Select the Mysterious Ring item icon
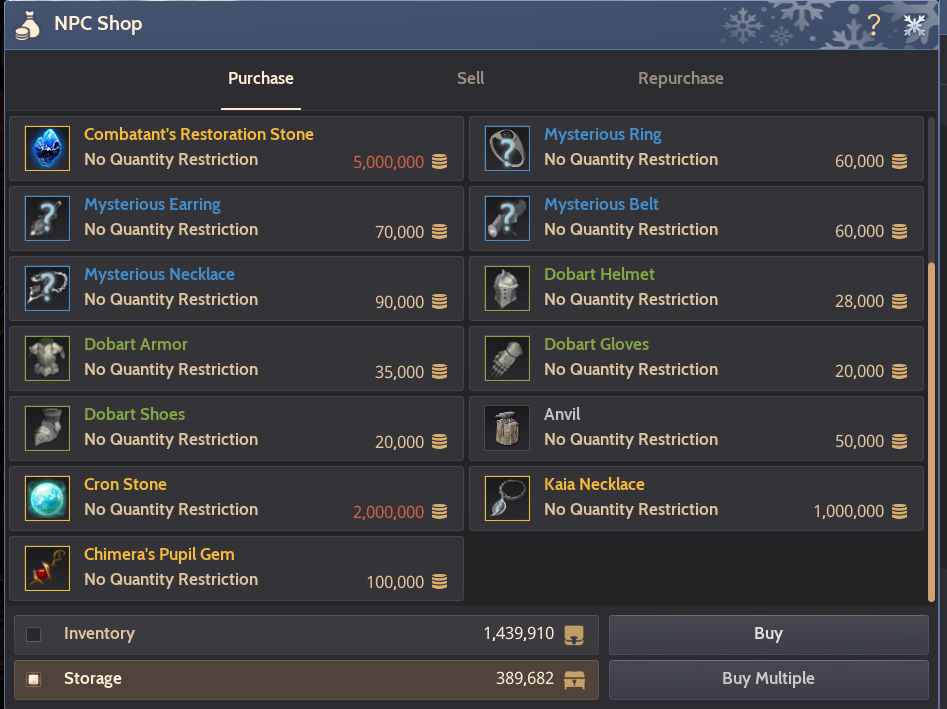This screenshot has height=709, width=947. tap(507, 148)
